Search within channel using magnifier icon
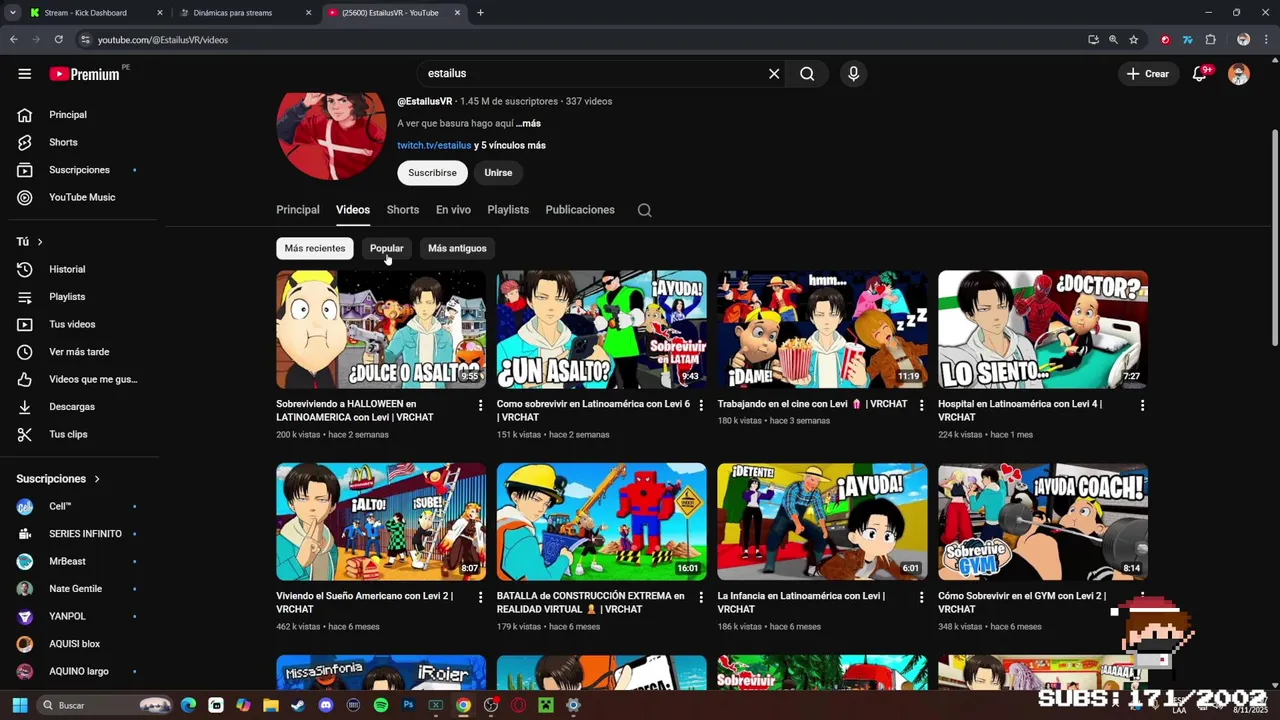 (645, 210)
